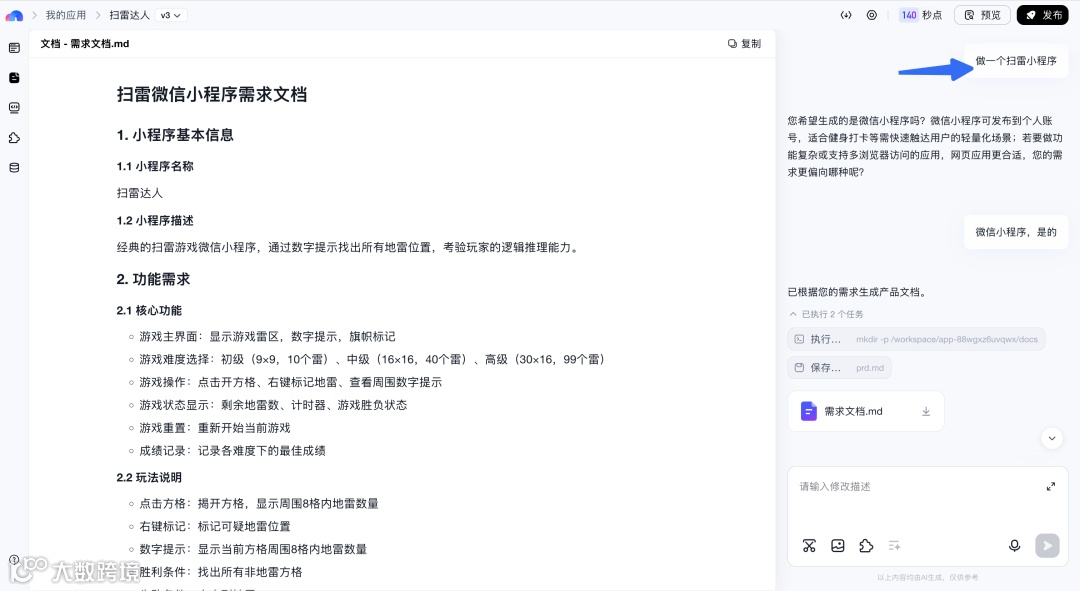This screenshot has width=1080, height=591.
Task: Click the send arrow button
Action: click(1047, 546)
